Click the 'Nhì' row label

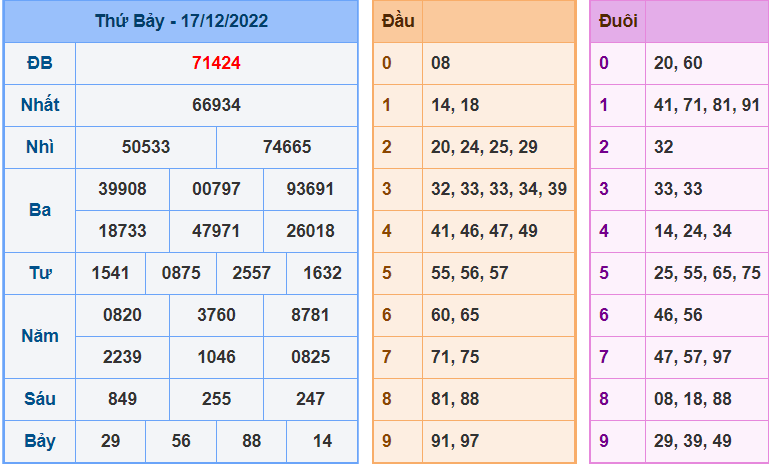[x=40, y=147]
